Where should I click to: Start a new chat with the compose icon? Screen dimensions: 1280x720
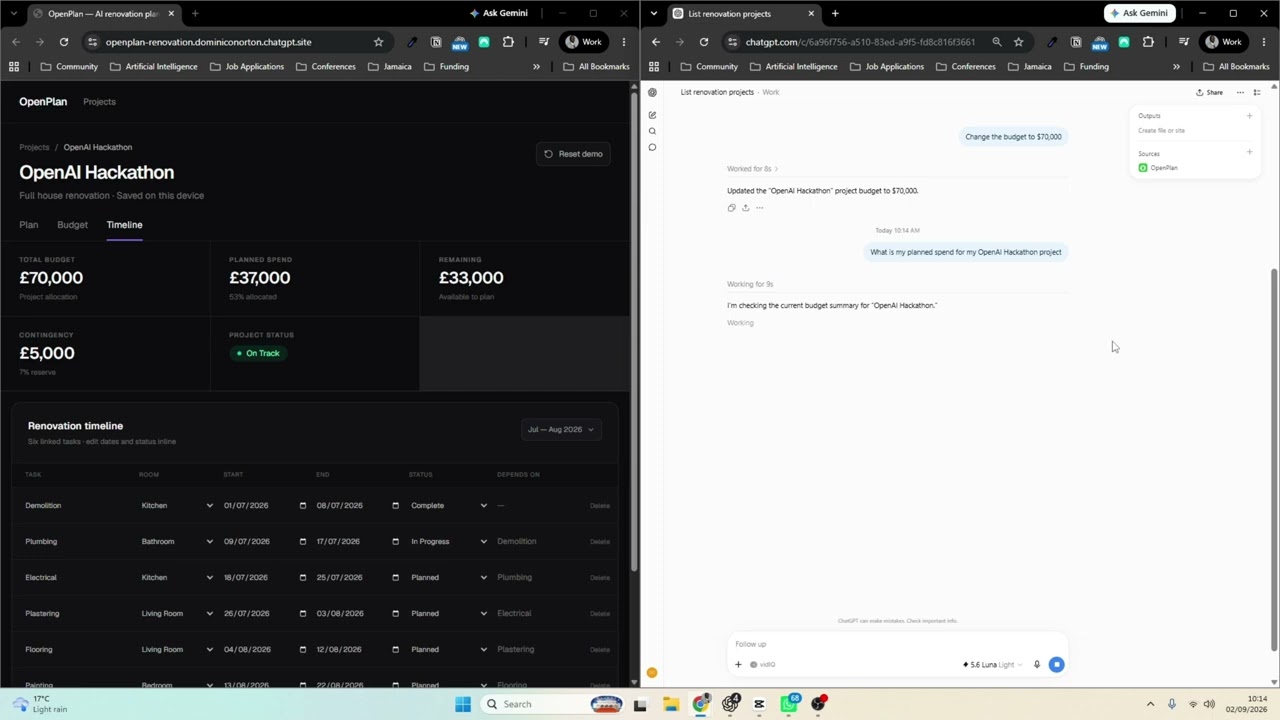(x=652, y=115)
